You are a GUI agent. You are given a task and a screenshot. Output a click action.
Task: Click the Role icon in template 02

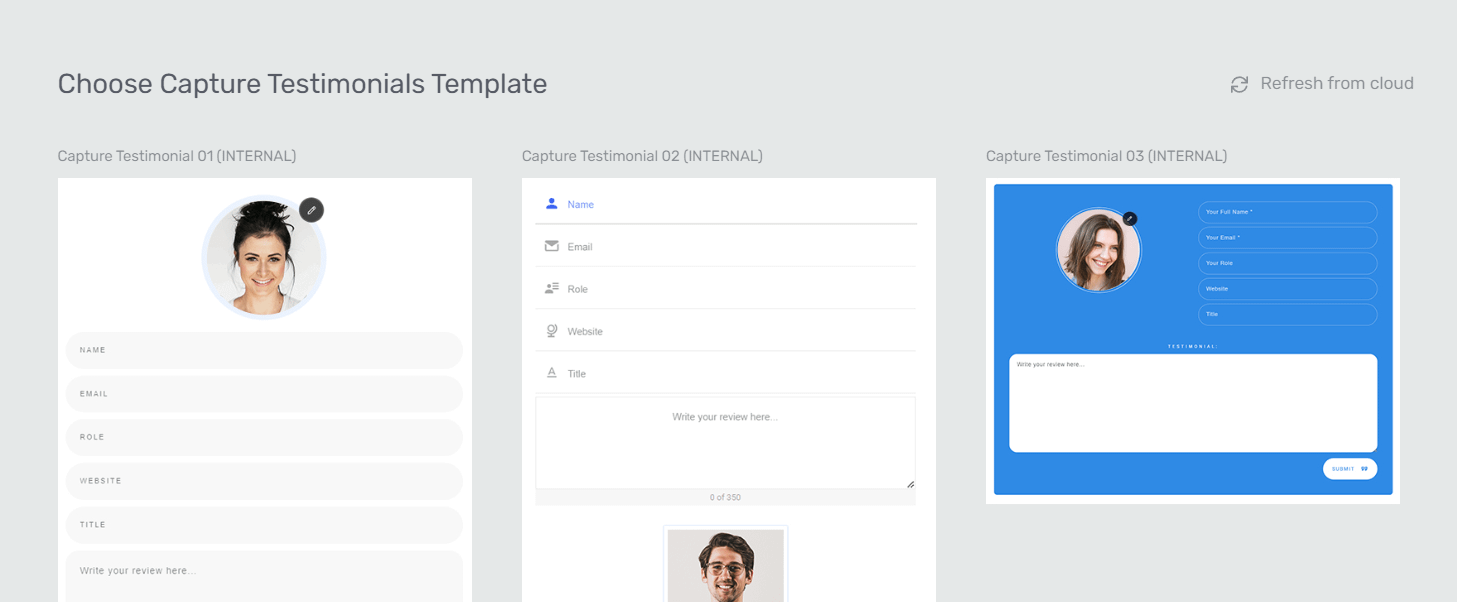click(551, 288)
